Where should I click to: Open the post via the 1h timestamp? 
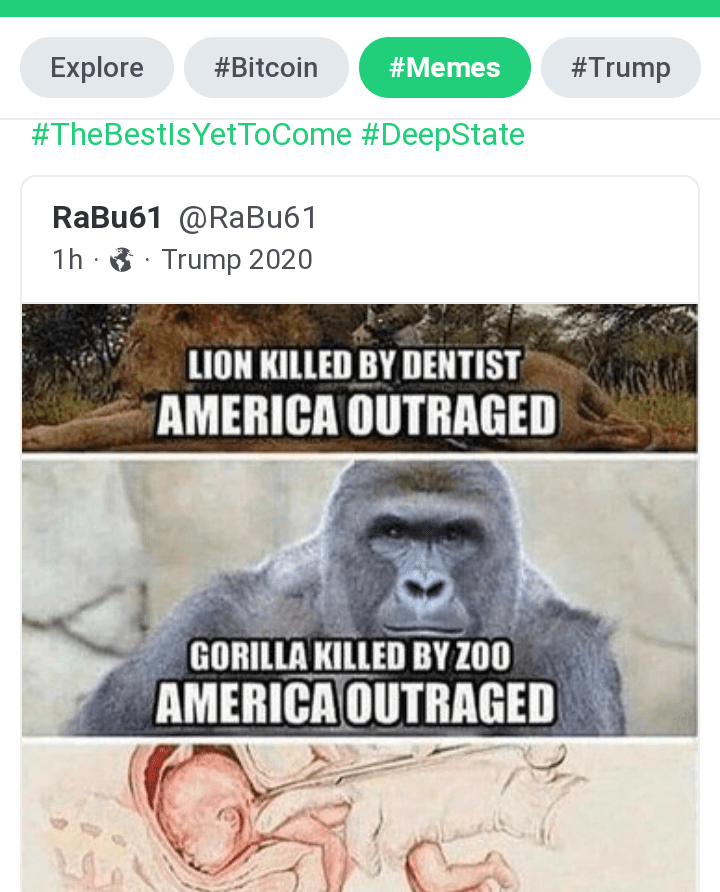(x=67, y=260)
